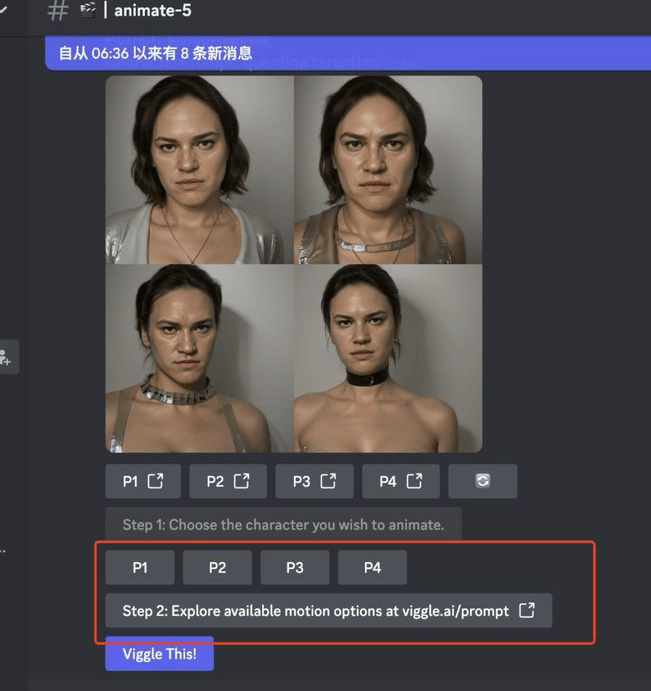Choose character P4 to animate
The width and height of the screenshot is (651, 691).
coord(372,568)
